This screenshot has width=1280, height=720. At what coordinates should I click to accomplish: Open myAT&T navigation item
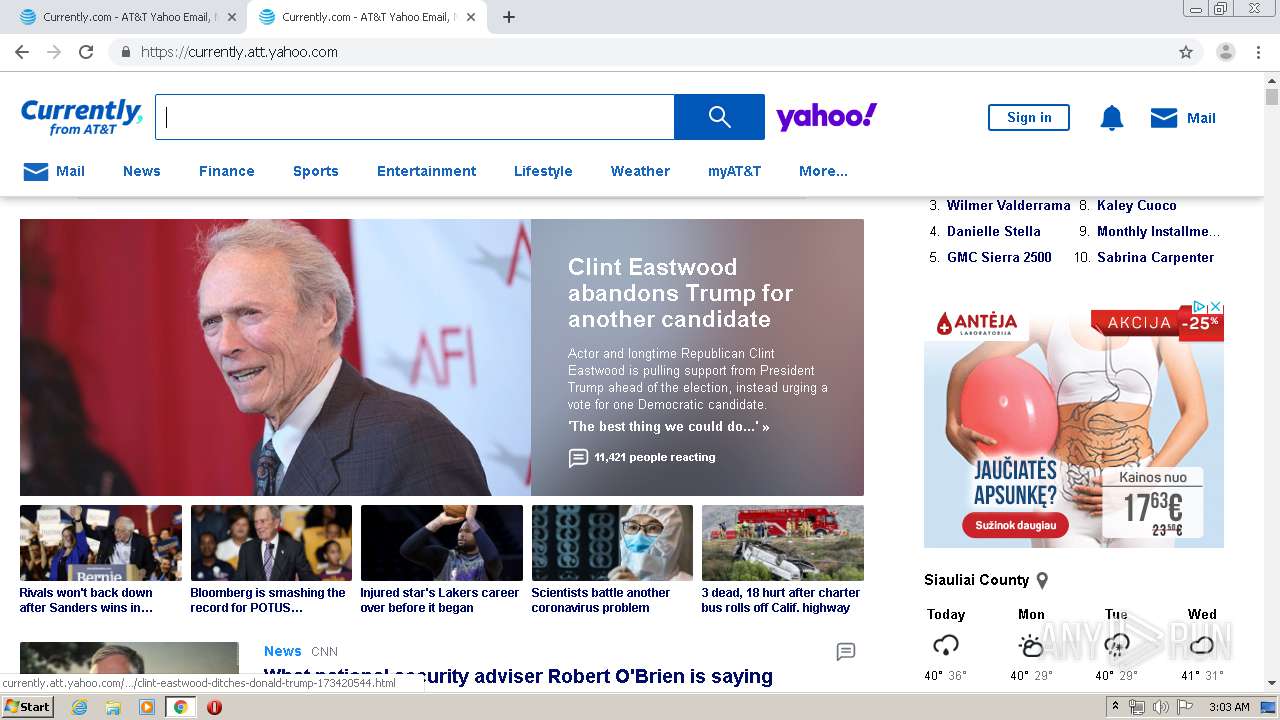(x=735, y=171)
